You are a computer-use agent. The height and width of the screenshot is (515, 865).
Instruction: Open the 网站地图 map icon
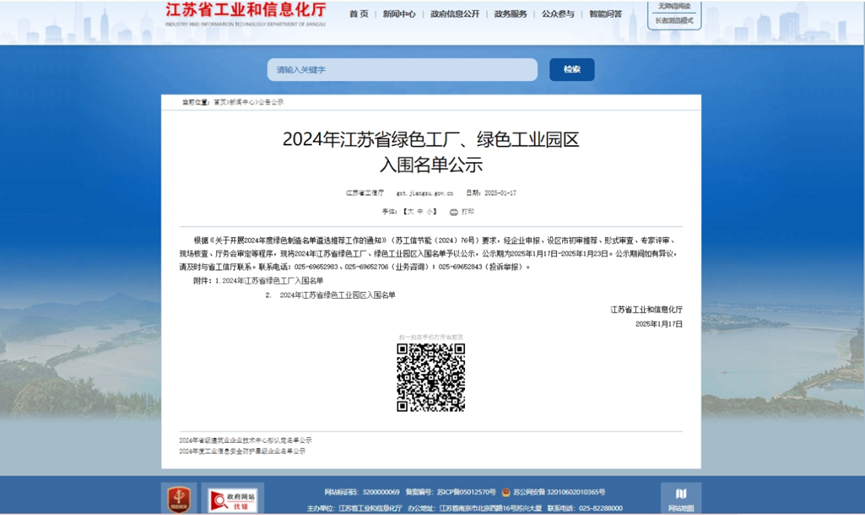(x=681, y=493)
